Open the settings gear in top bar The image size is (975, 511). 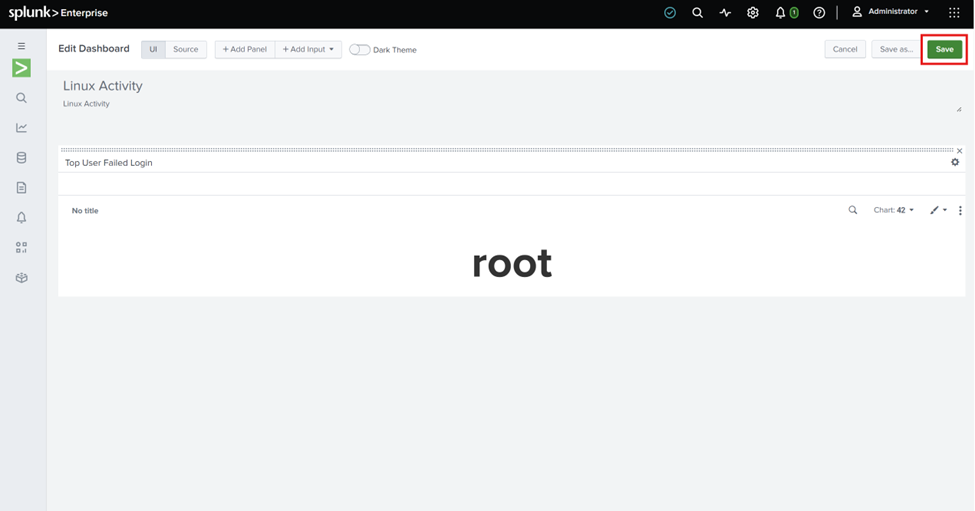coord(752,12)
